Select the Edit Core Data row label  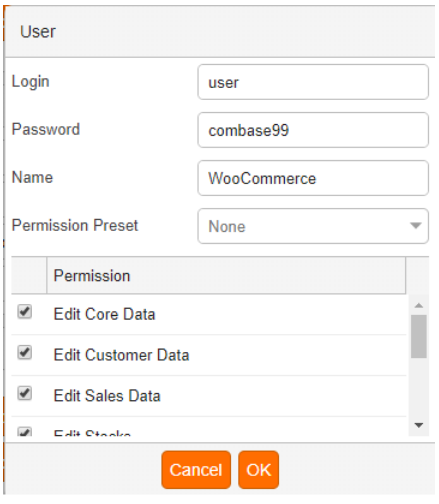click(x=104, y=314)
